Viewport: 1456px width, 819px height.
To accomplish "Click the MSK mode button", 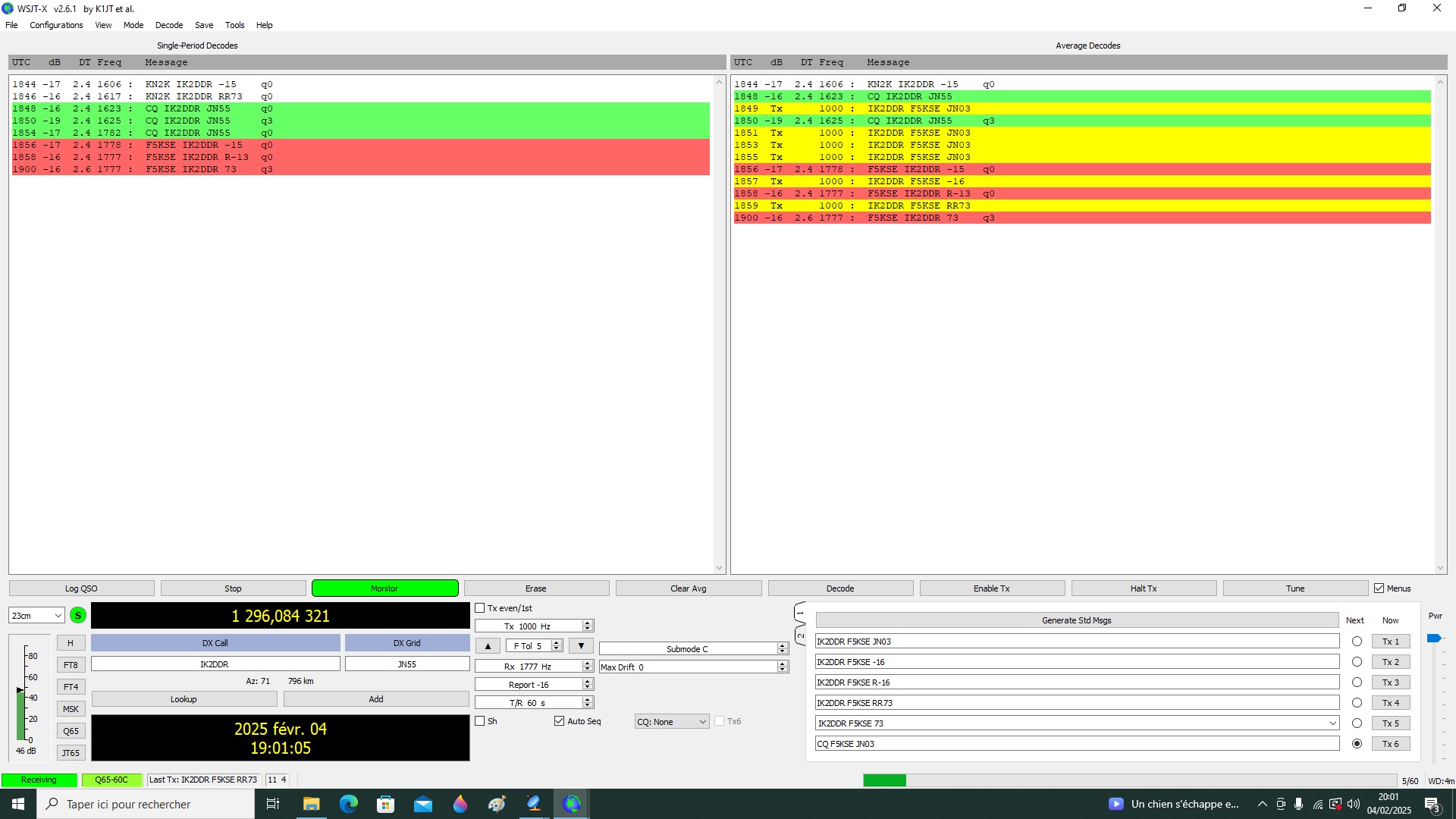I will pos(71,709).
